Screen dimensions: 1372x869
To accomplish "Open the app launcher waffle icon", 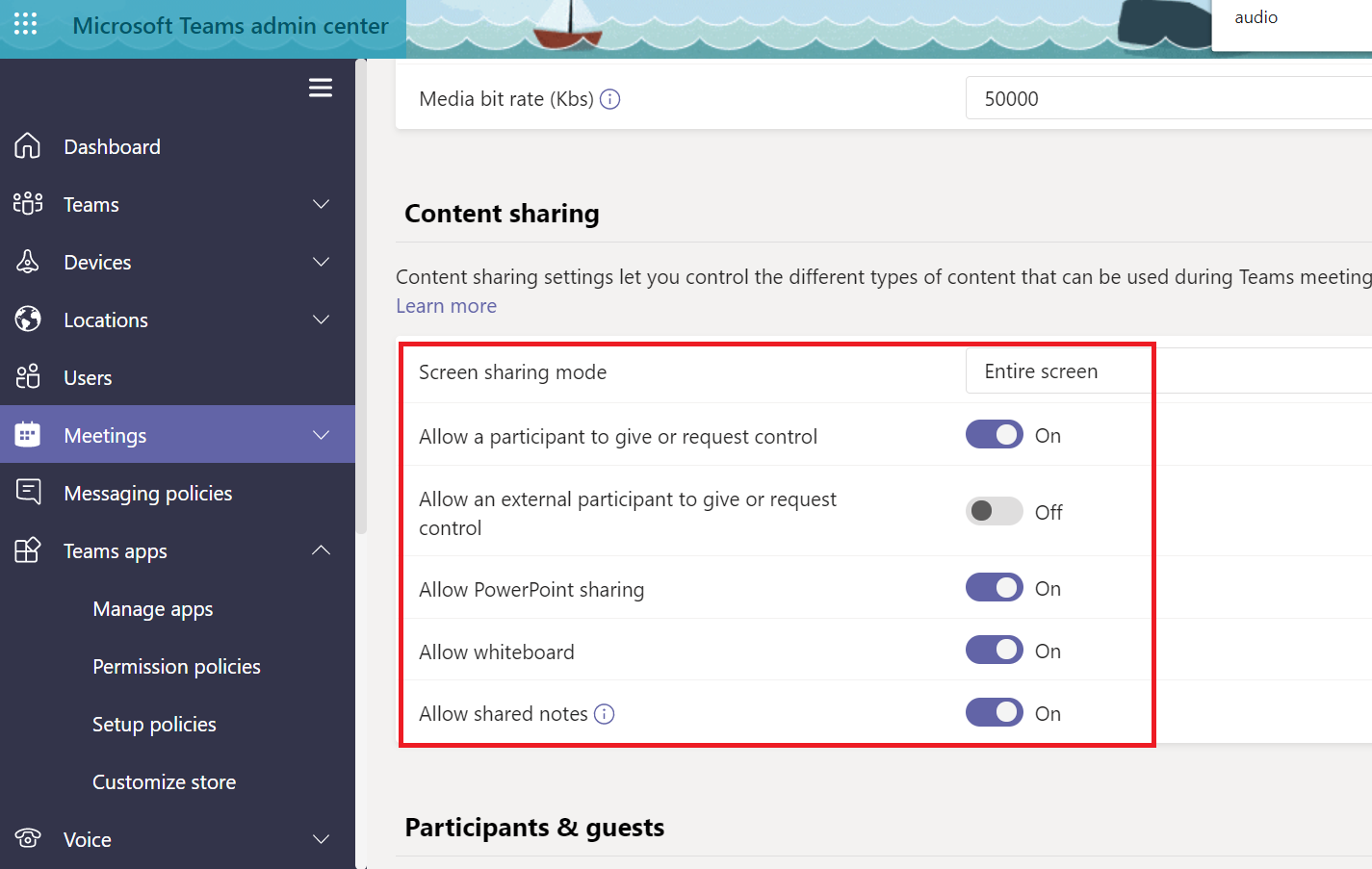I will [26, 24].
